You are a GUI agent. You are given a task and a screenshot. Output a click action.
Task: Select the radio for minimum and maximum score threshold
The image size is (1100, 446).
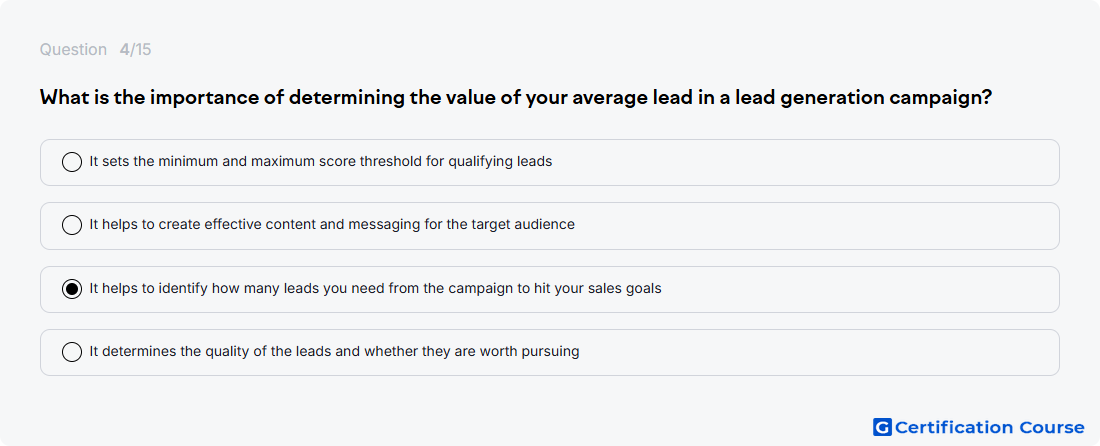point(72,162)
